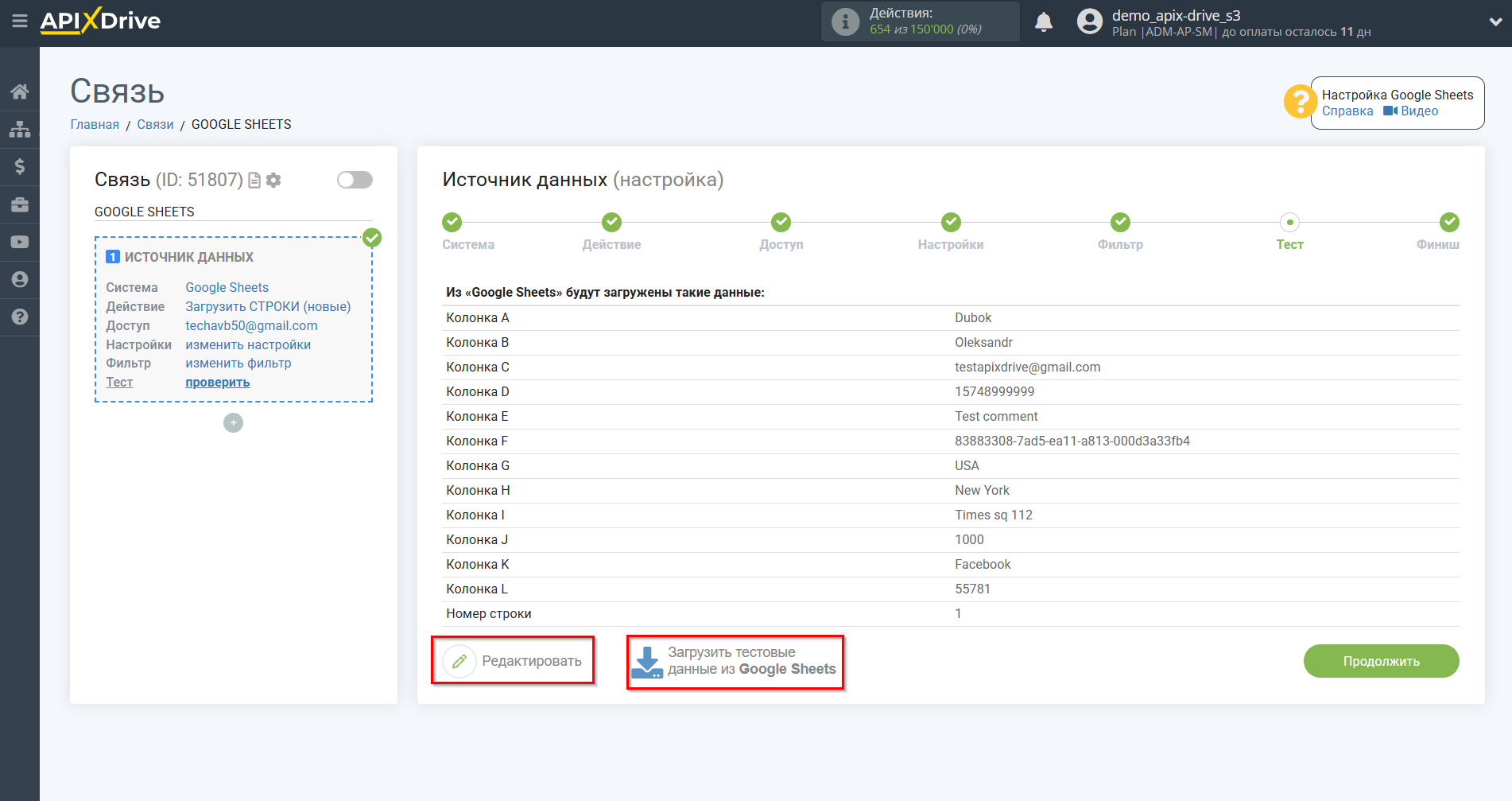Viewport: 1512px width, 801px height.
Task: Toggle the connection on/off switch
Action: point(355,180)
